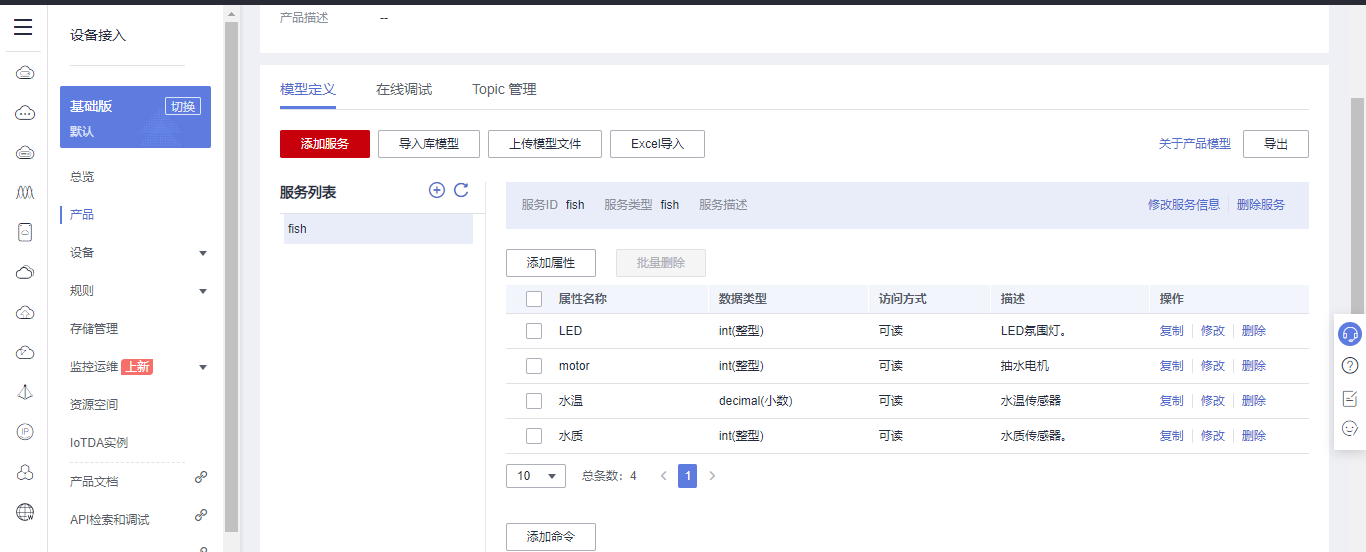
Task: Switch to the 在线调试 tab
Action: (404, 89)
